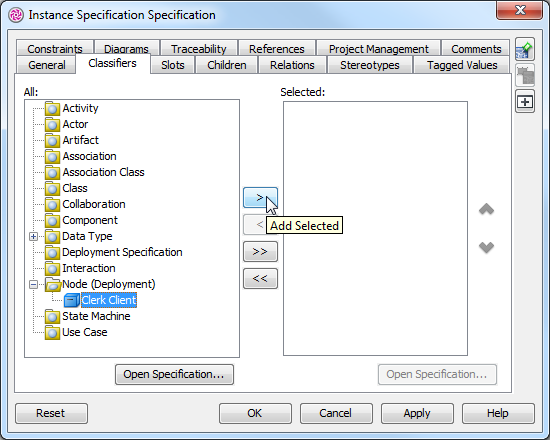Click inside the empty Selected list box
This screenshot has height=440, width=550.
point(375,228)
